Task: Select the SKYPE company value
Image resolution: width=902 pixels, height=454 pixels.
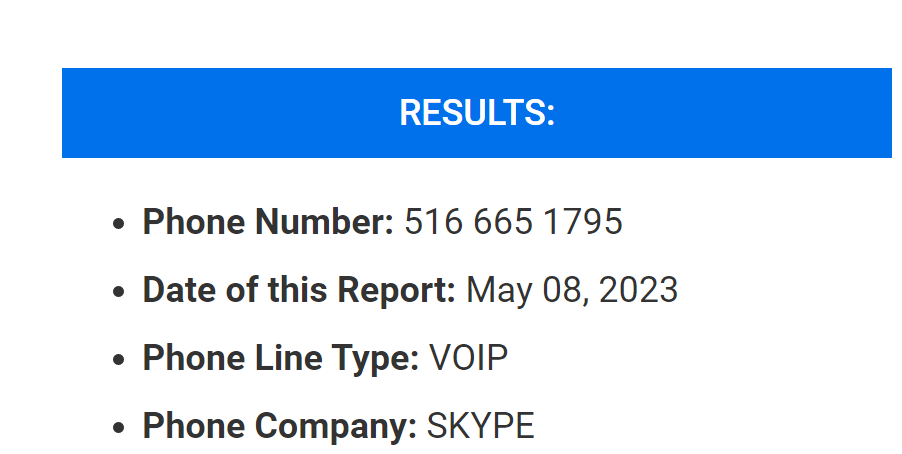Action: [x=481, y=426]
